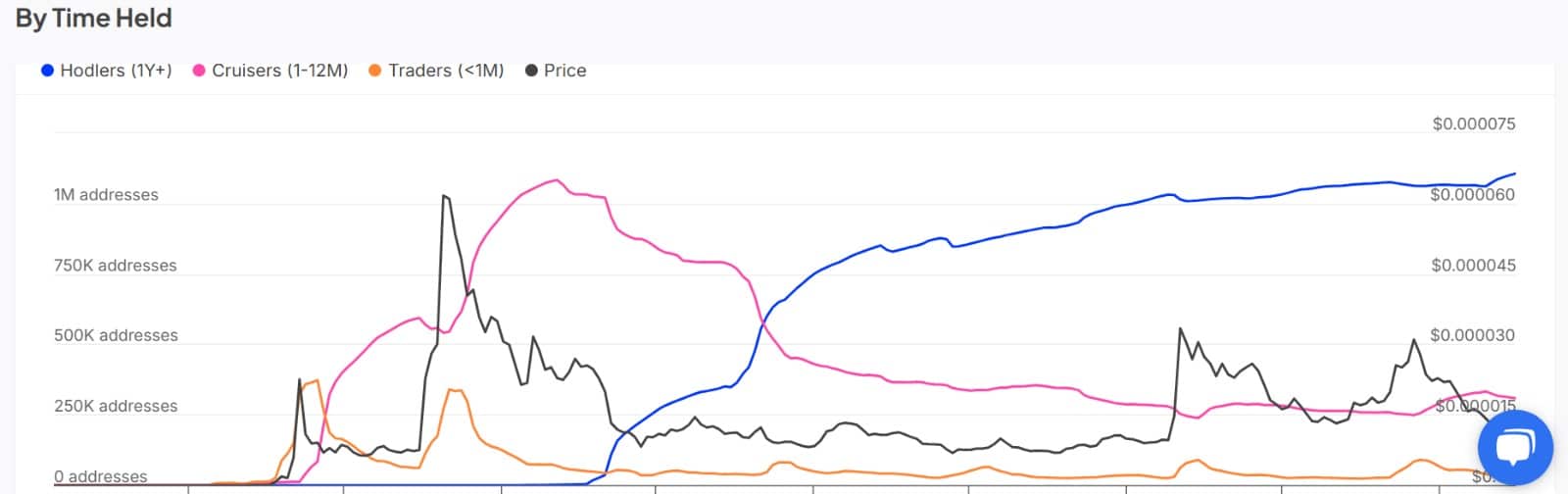This screenshot has height=494, width=1568.
Task: Select the "$0.000060" price axis label
Action: point(1472,195)
